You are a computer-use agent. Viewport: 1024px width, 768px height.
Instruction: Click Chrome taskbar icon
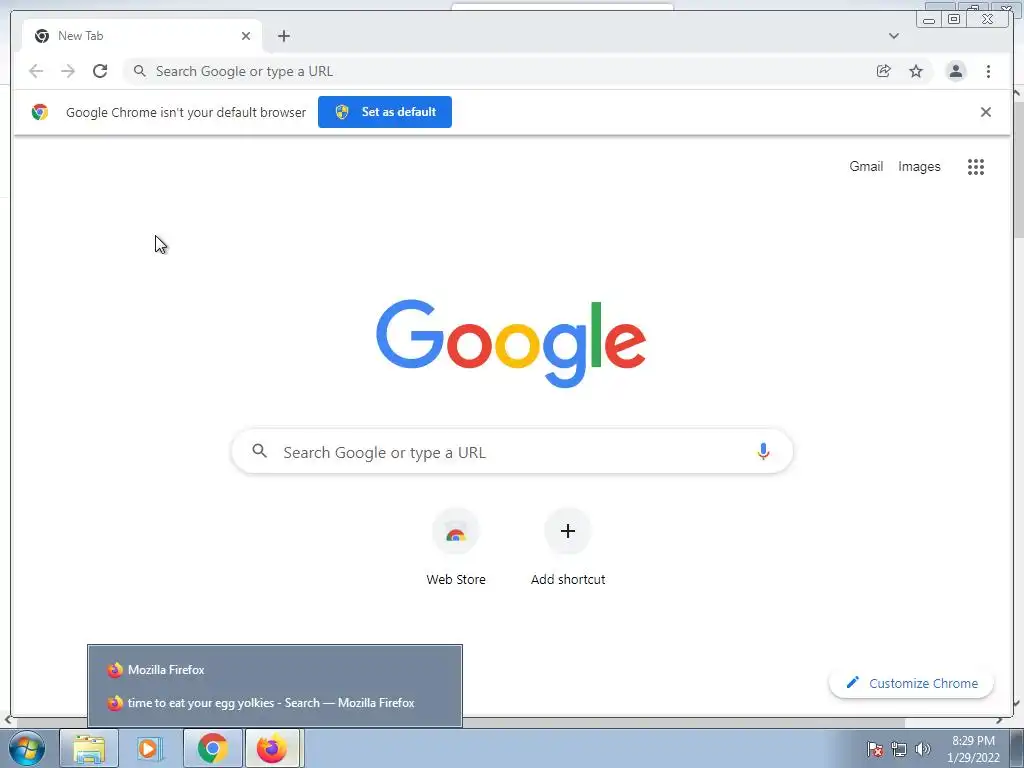point(212,748)
